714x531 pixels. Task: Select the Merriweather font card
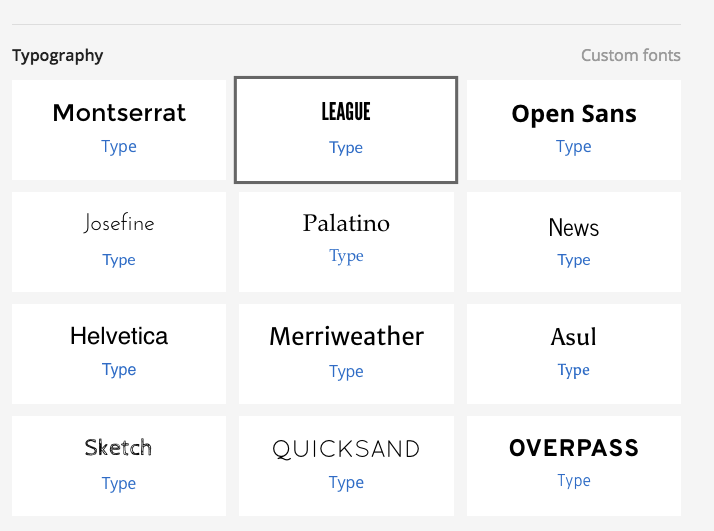[x=346, y=354]
